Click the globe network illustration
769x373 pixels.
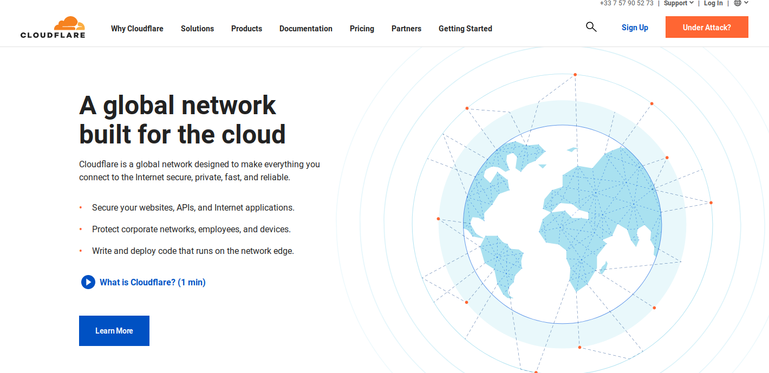tap(562, 224)
